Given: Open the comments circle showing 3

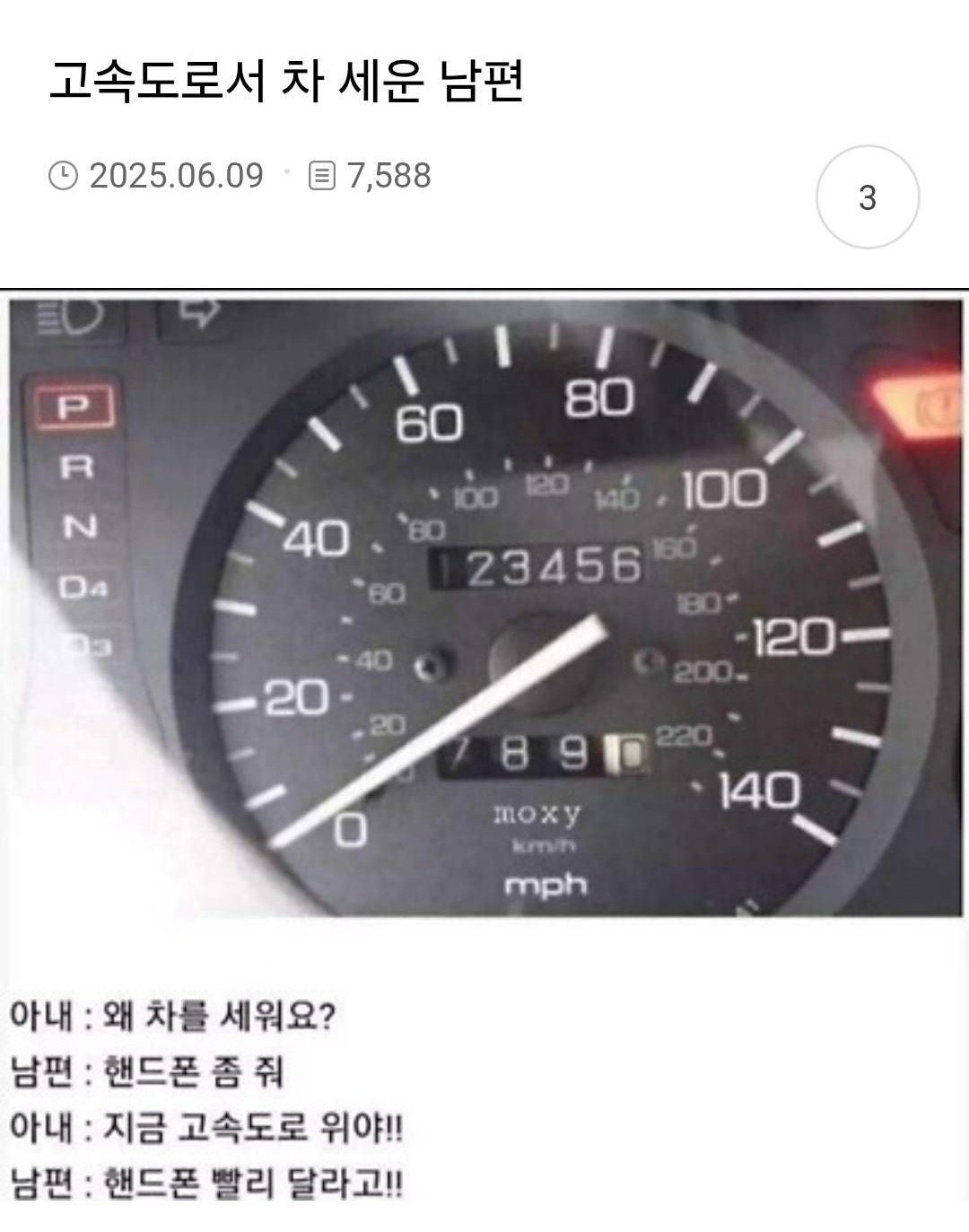Looking at the screenshot, I should [867, 197].
